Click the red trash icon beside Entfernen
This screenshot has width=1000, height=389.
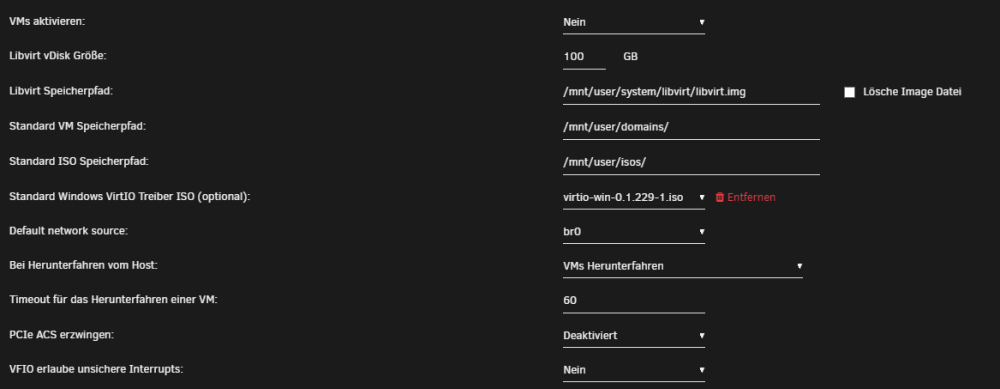(x=719, y=197)
